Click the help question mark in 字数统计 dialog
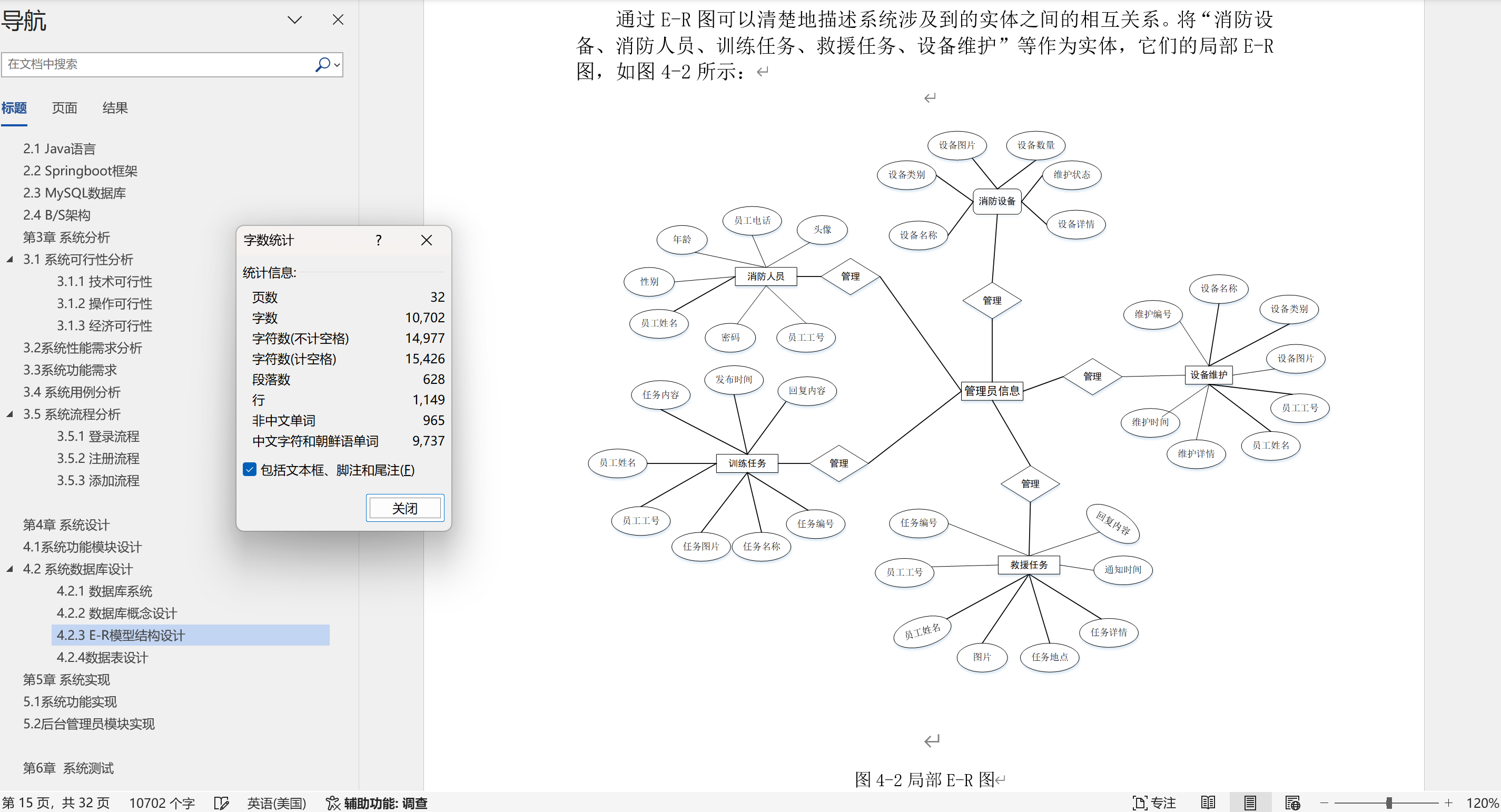Image resolution: width=1501 pixels, height=812 pixels. coord(379,240)
